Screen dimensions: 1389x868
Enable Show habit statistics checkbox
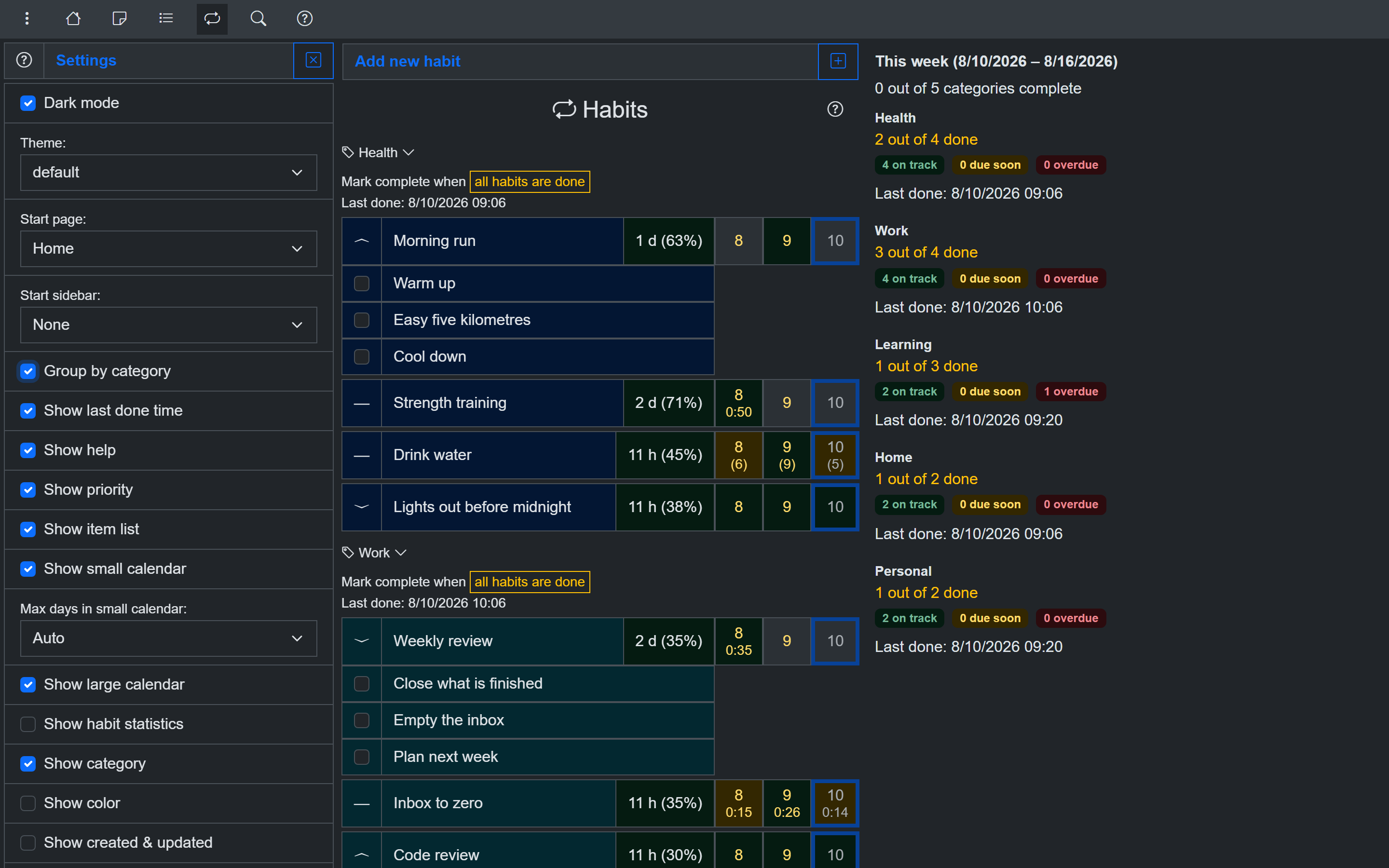tap(28, 724)
